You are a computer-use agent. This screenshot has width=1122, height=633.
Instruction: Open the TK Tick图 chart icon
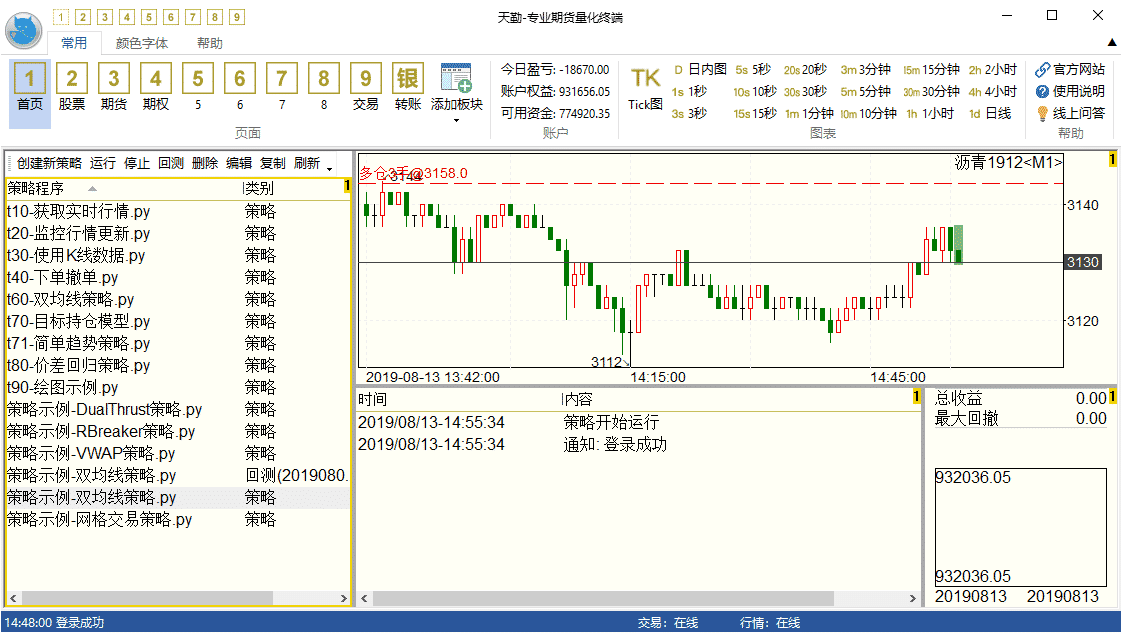click(x=645, y=78)
